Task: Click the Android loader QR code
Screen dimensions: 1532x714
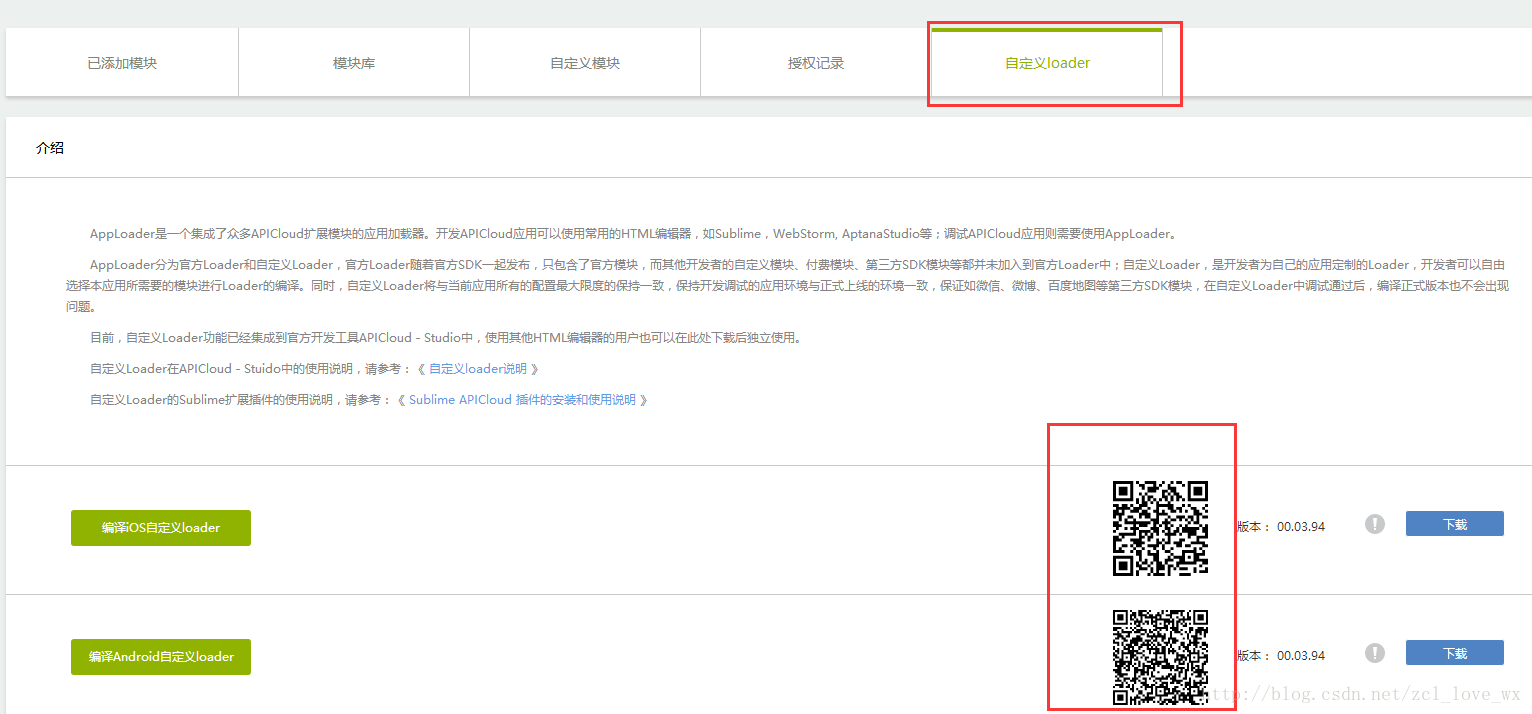Action: [1160, 657]
